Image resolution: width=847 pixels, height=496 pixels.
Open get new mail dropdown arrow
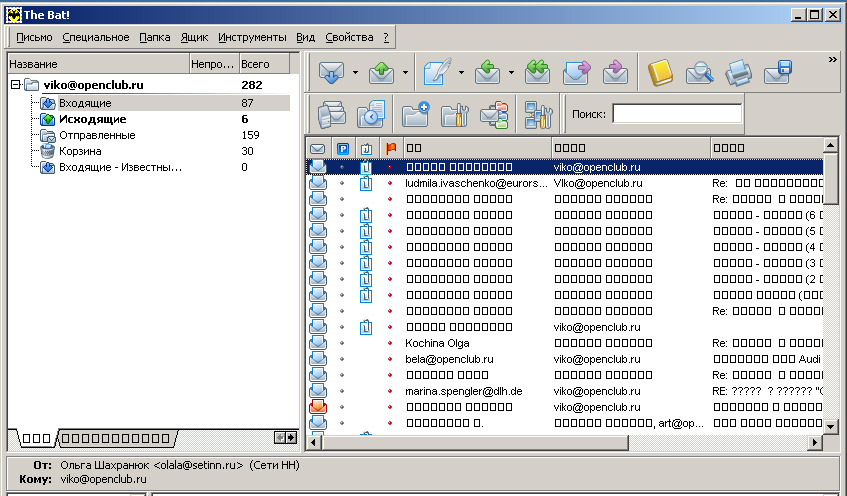tap(355, 72)
